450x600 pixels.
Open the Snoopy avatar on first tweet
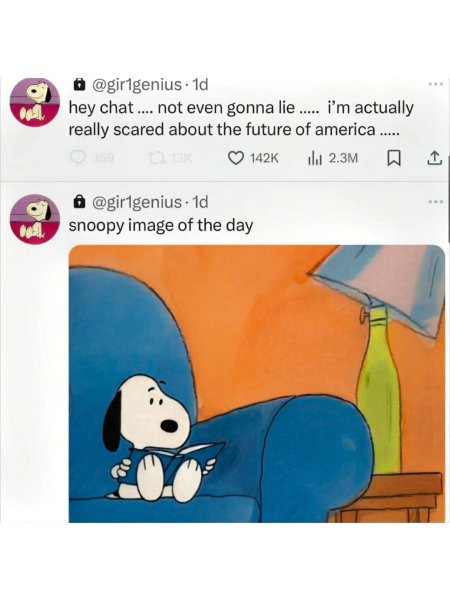tap(34, 102)
